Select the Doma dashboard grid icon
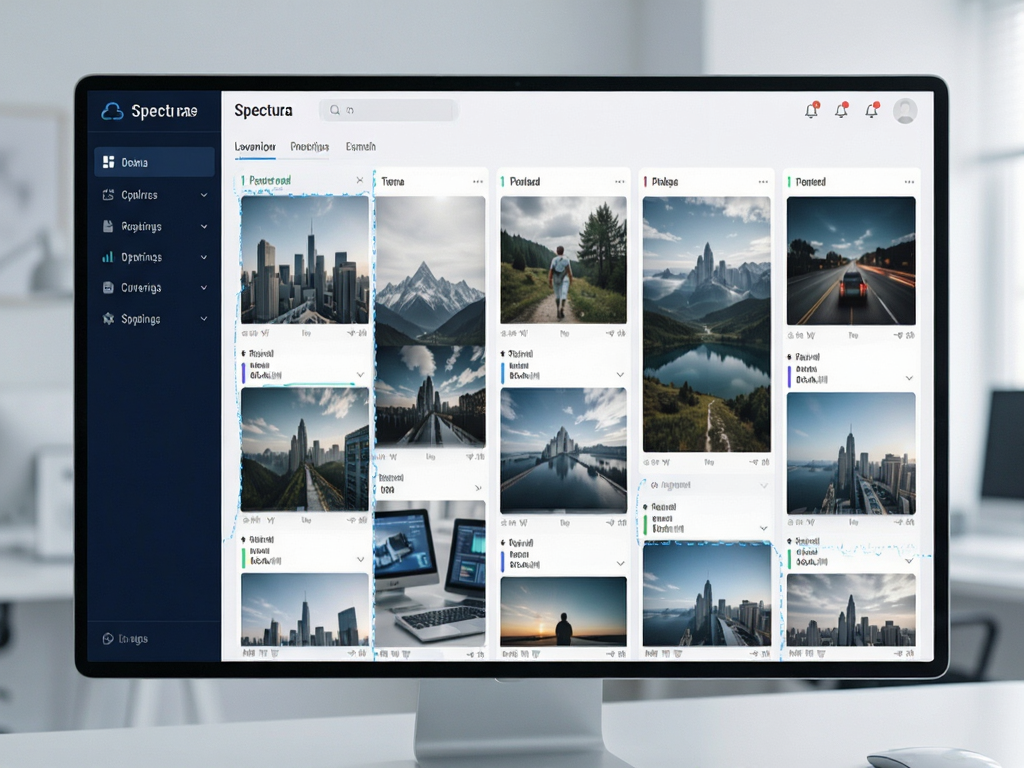 coord(108,162)
